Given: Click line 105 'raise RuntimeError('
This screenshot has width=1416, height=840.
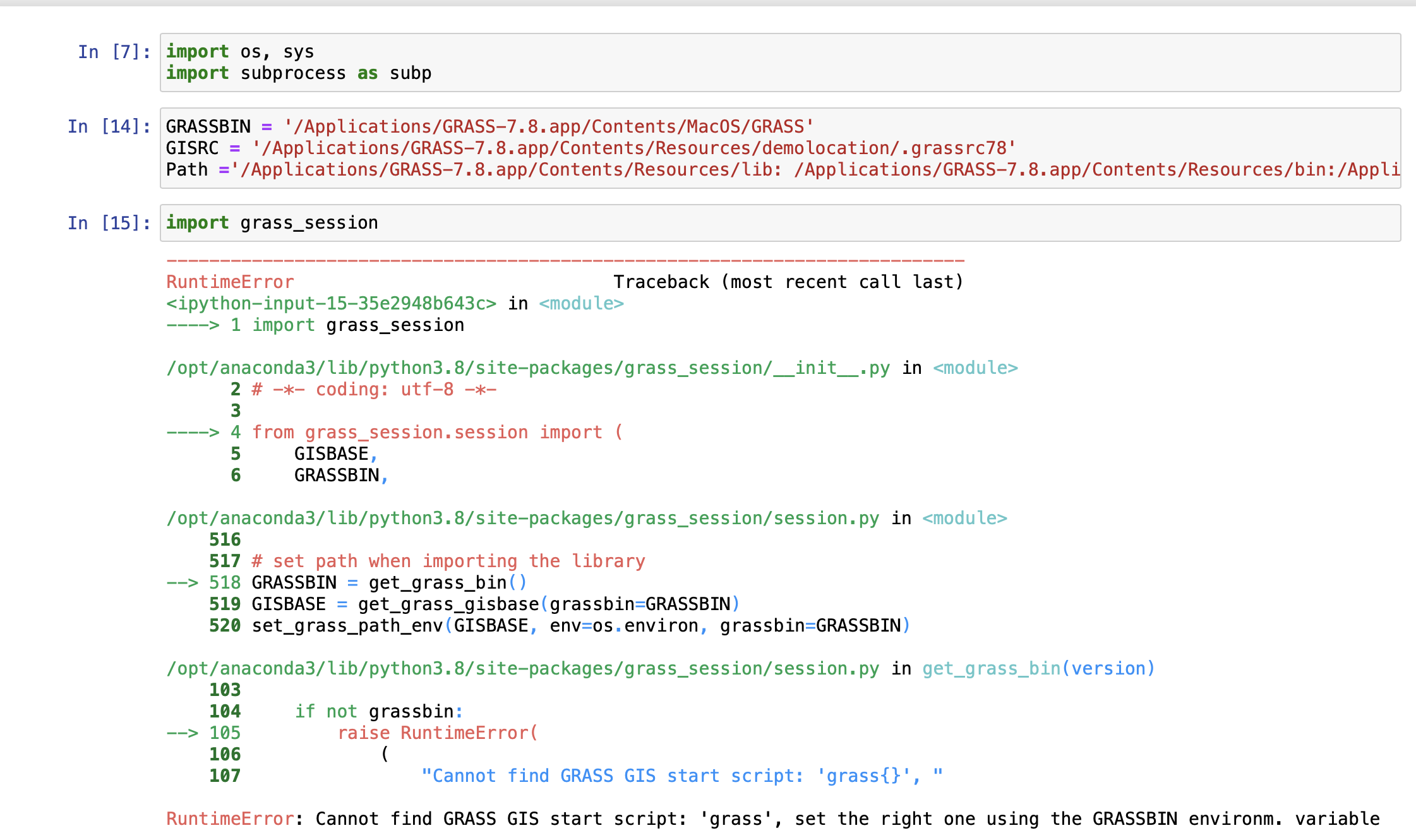Looking at the screenshot, I should coord(438,733).
